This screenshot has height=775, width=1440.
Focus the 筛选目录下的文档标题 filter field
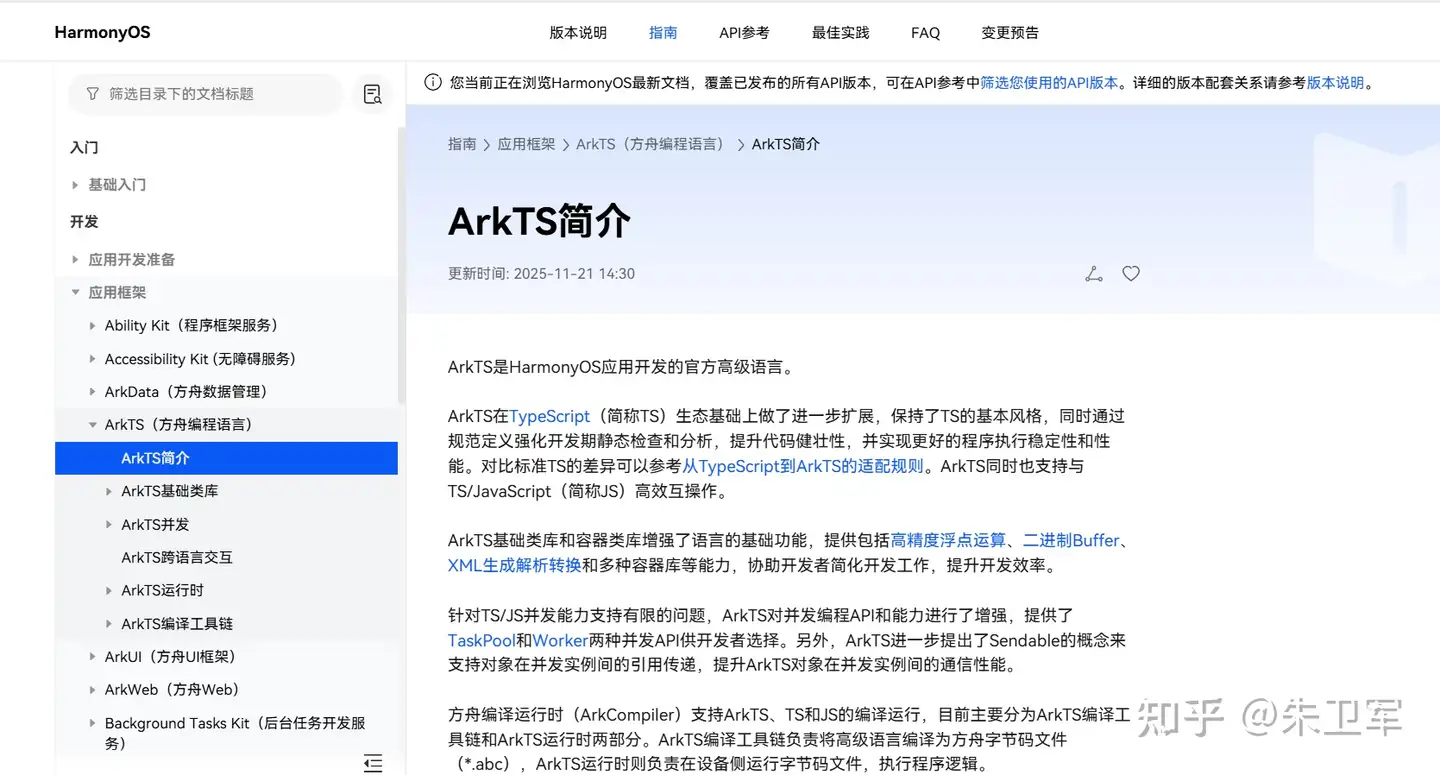205,94
